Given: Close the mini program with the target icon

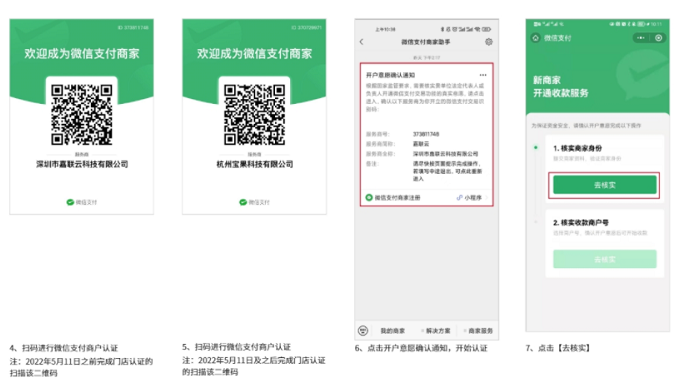Looking at the screenshot, I should point(659,38).
